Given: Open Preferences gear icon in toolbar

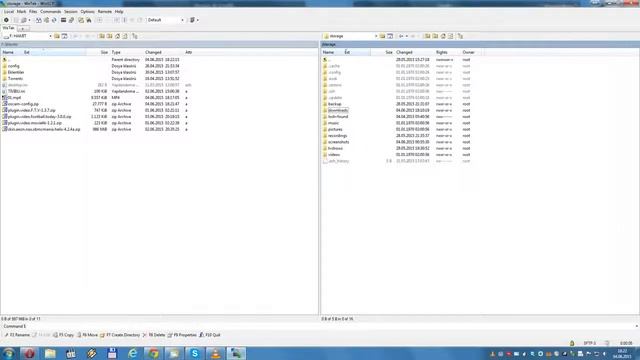Looking at the screenshot, I should [x=6, y=20].
